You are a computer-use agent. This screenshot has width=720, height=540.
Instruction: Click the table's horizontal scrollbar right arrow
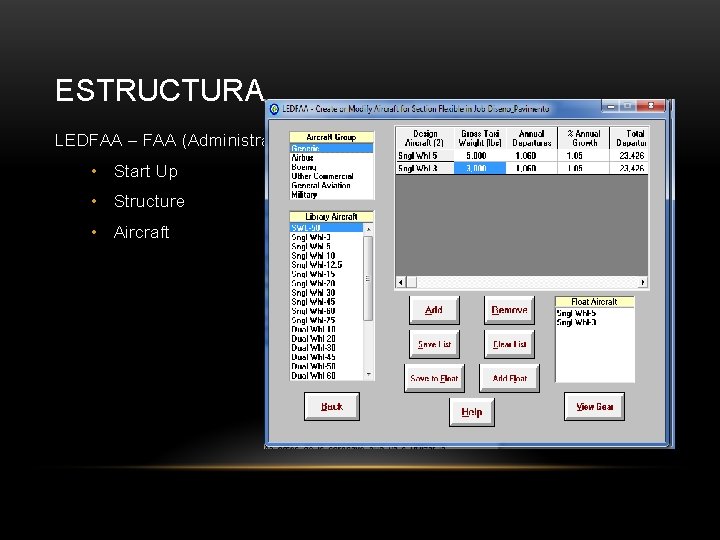point(643,282)
